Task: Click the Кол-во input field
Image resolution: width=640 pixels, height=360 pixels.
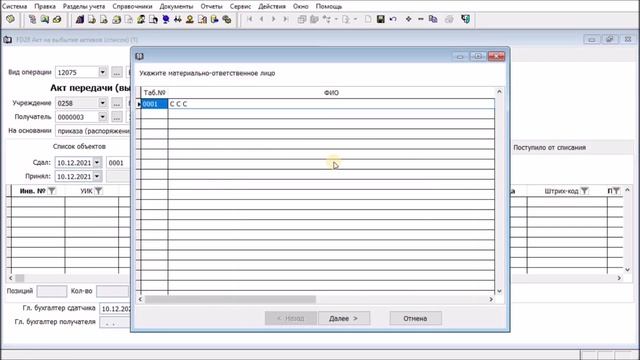Action: click(112, 291)
